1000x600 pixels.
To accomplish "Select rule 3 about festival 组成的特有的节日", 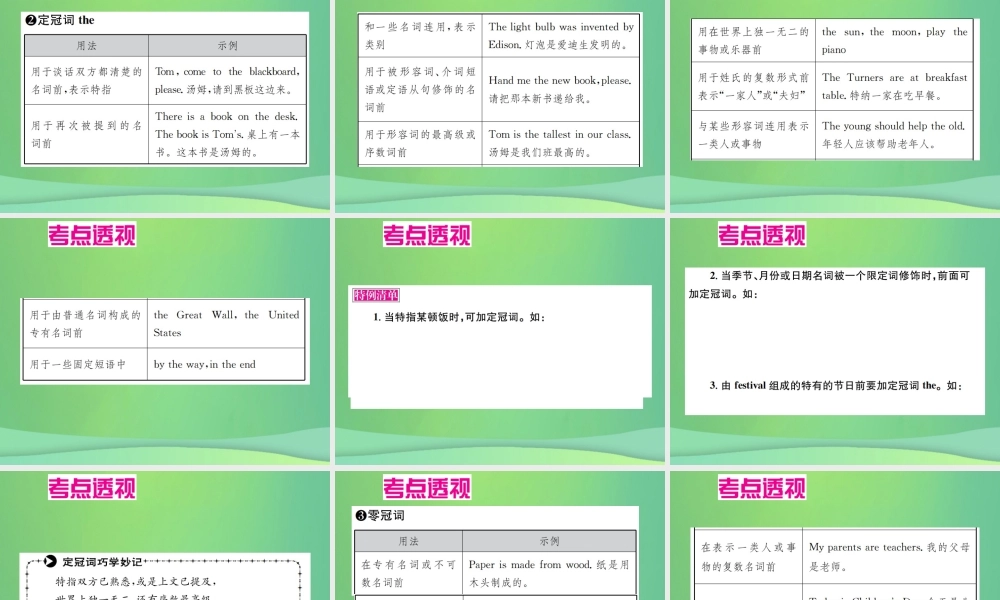I will tap(835, 385).
